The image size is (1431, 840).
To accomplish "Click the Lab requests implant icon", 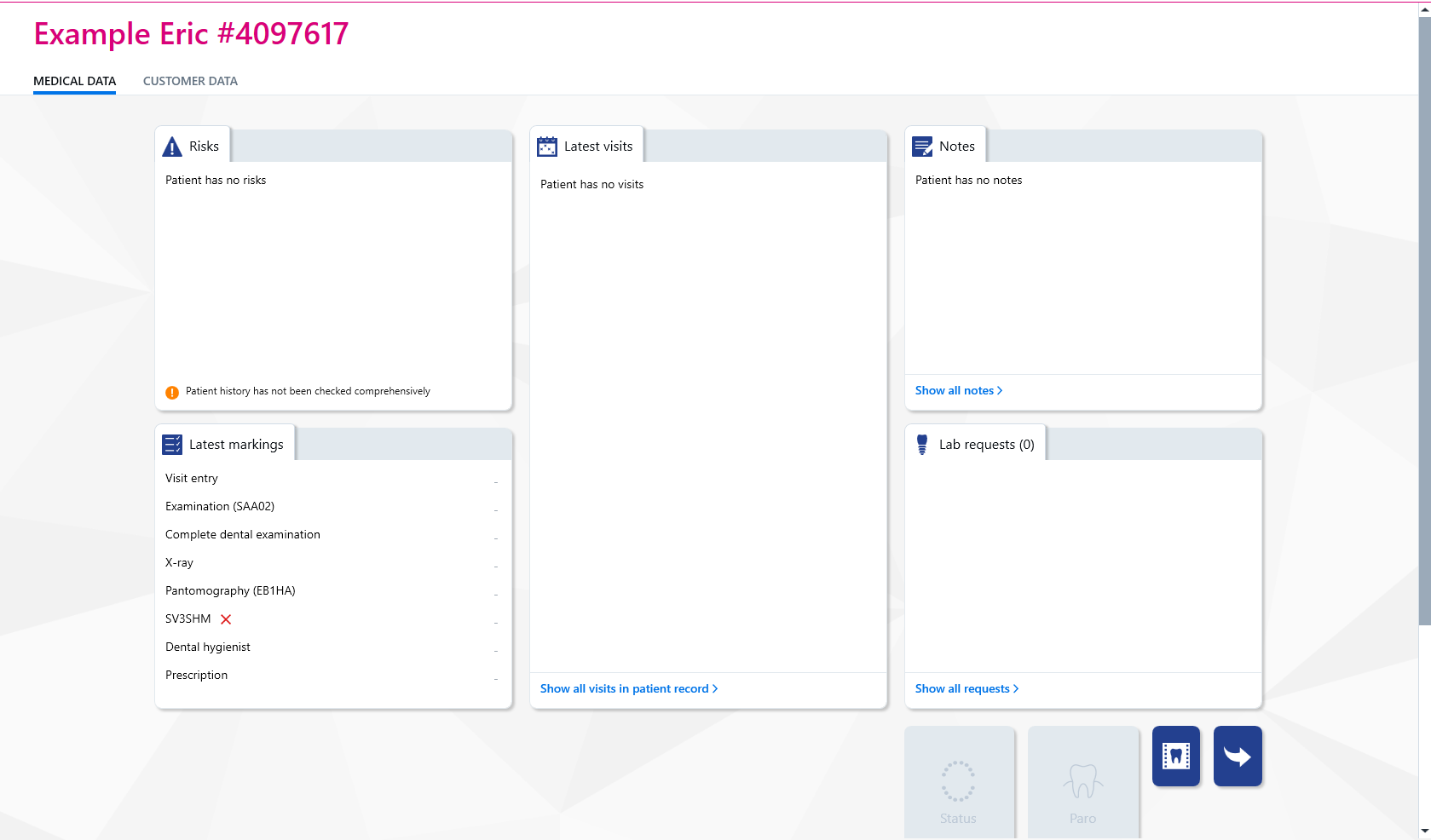I will click(x=922, y=445).
